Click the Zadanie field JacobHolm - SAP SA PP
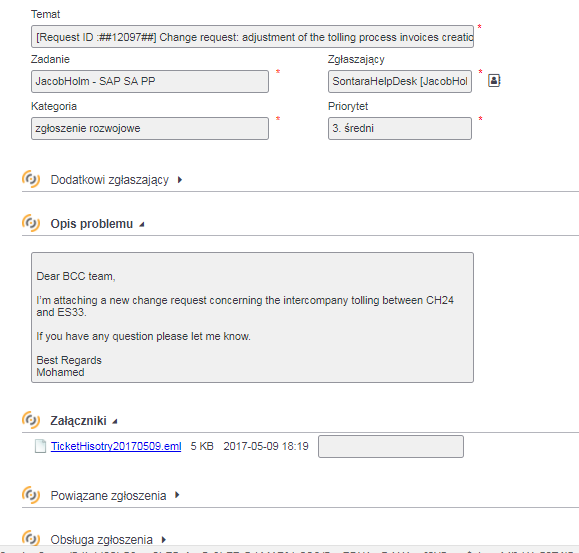The height and width of the screenshot is (553, 579). click(x=150, y=81)
